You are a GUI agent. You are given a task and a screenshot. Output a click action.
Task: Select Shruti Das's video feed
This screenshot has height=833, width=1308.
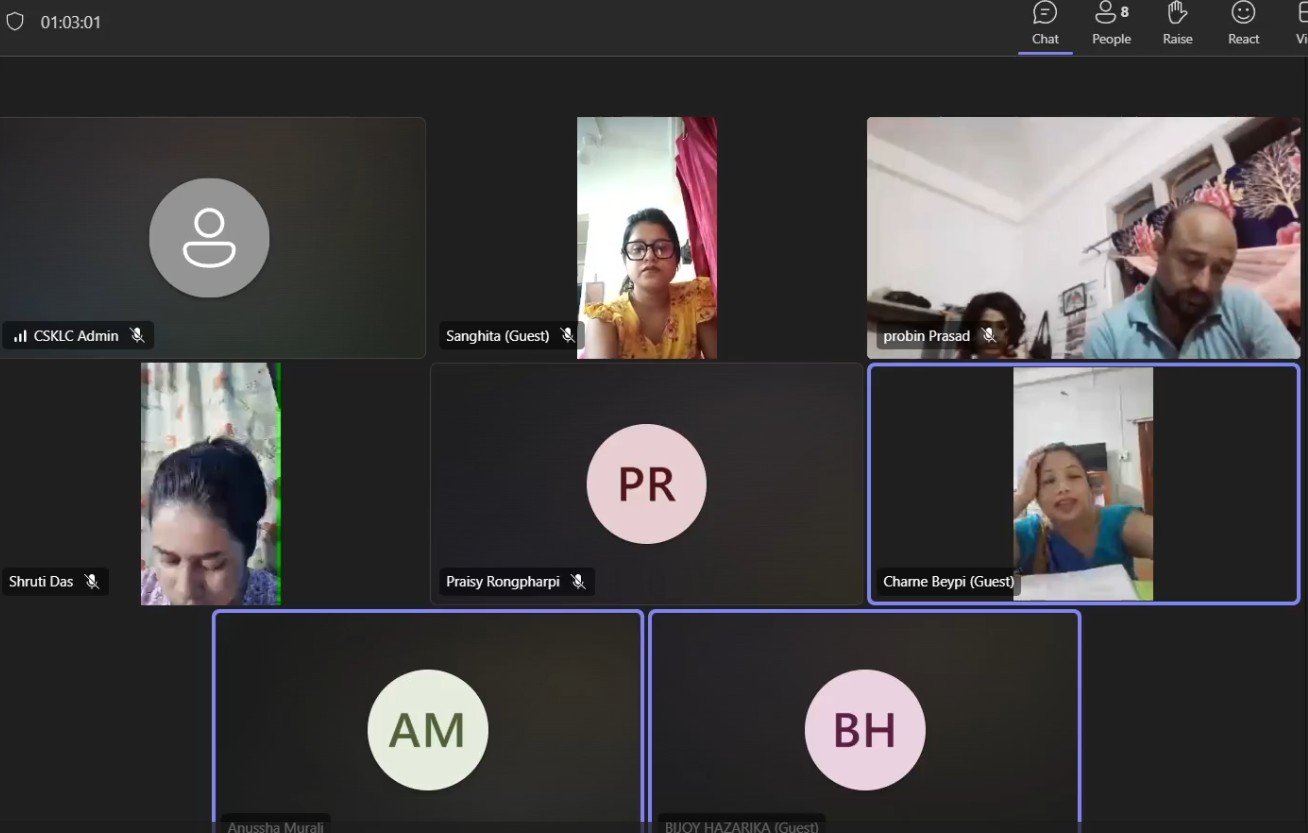click(x=210, y=484)
